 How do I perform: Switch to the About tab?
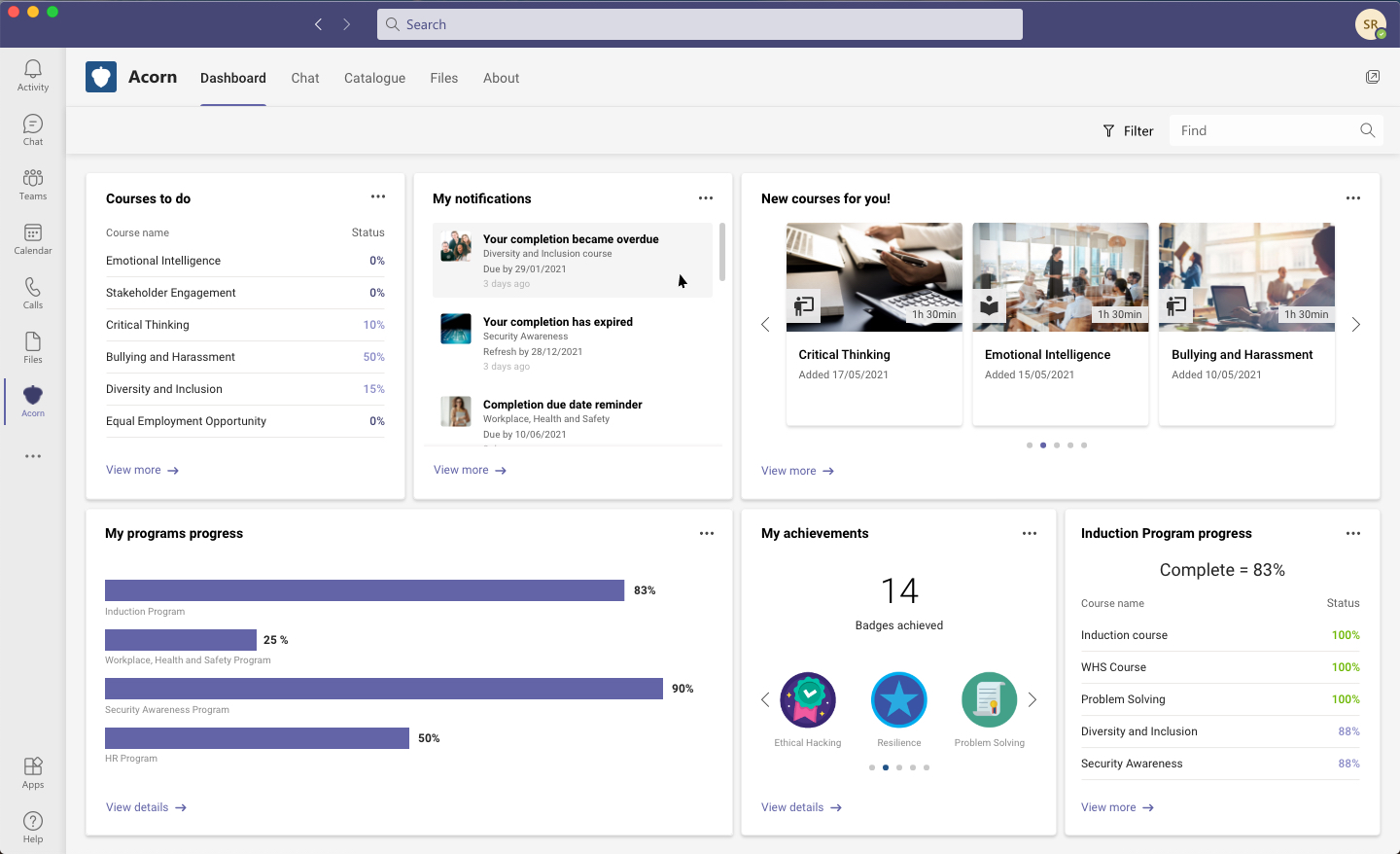501,78
